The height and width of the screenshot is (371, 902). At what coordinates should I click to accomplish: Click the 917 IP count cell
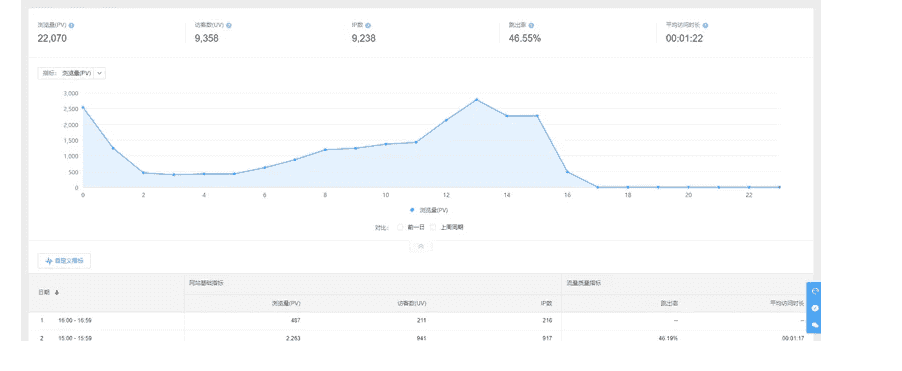[548, 338]
